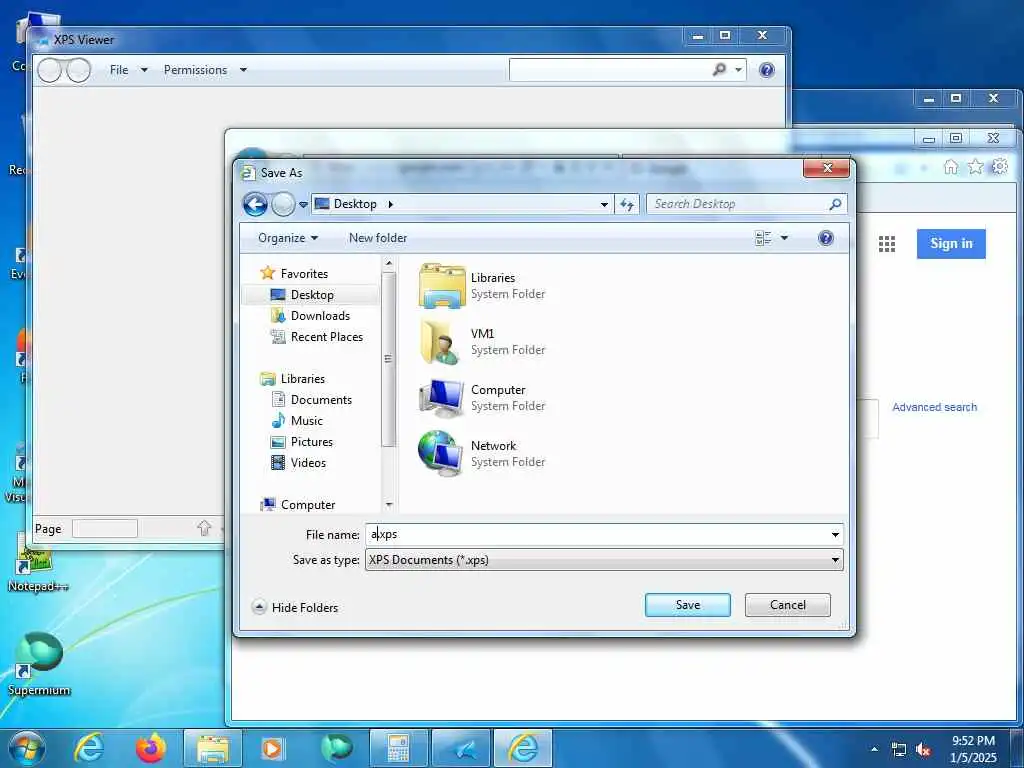Click the change view icon in Save As toolbar
Image resolution: width=1024 pixels, height=768 pixels.
coord(763,238)
